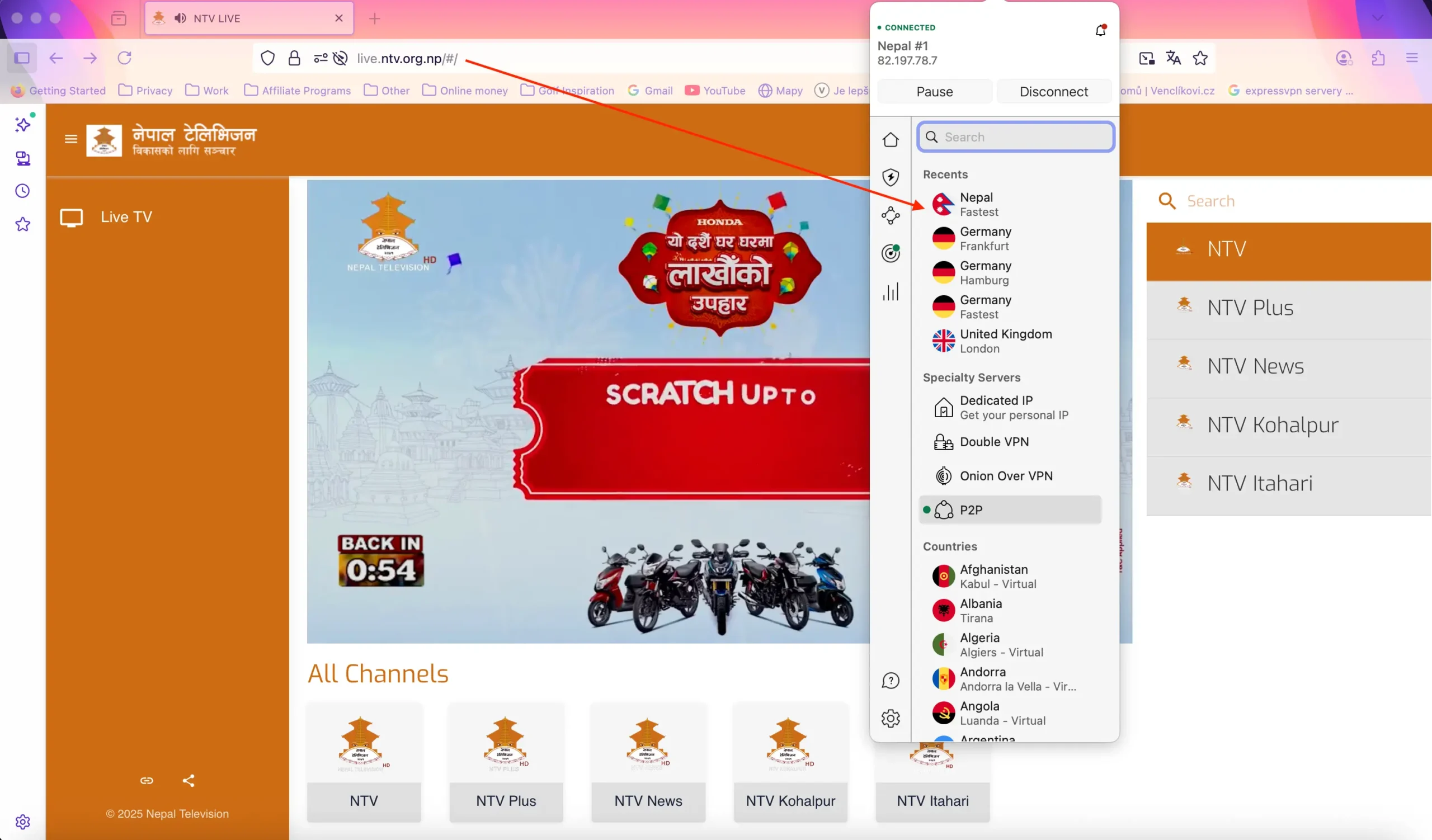Copy link icon in NTV sidebar footer
Screen dimensions: 1432x840
click(x=147, y=780)
